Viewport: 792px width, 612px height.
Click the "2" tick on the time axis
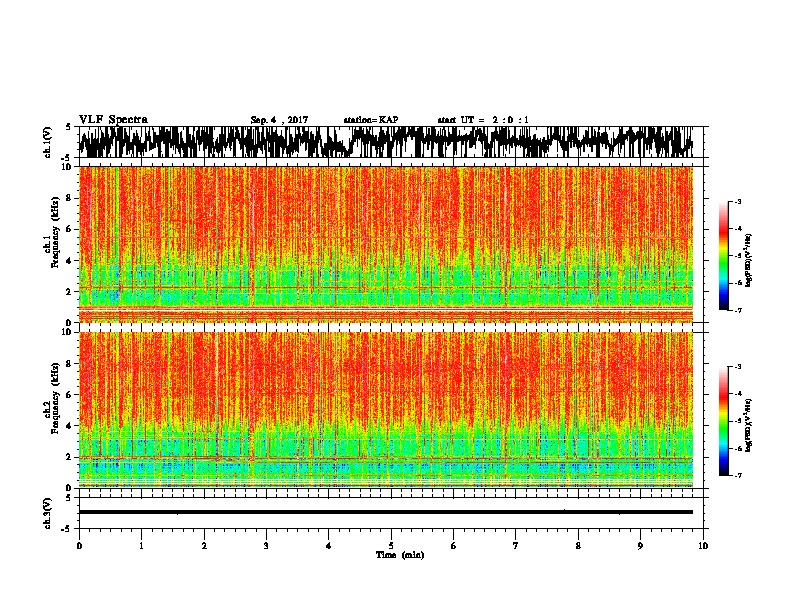(x=204, y=546)
